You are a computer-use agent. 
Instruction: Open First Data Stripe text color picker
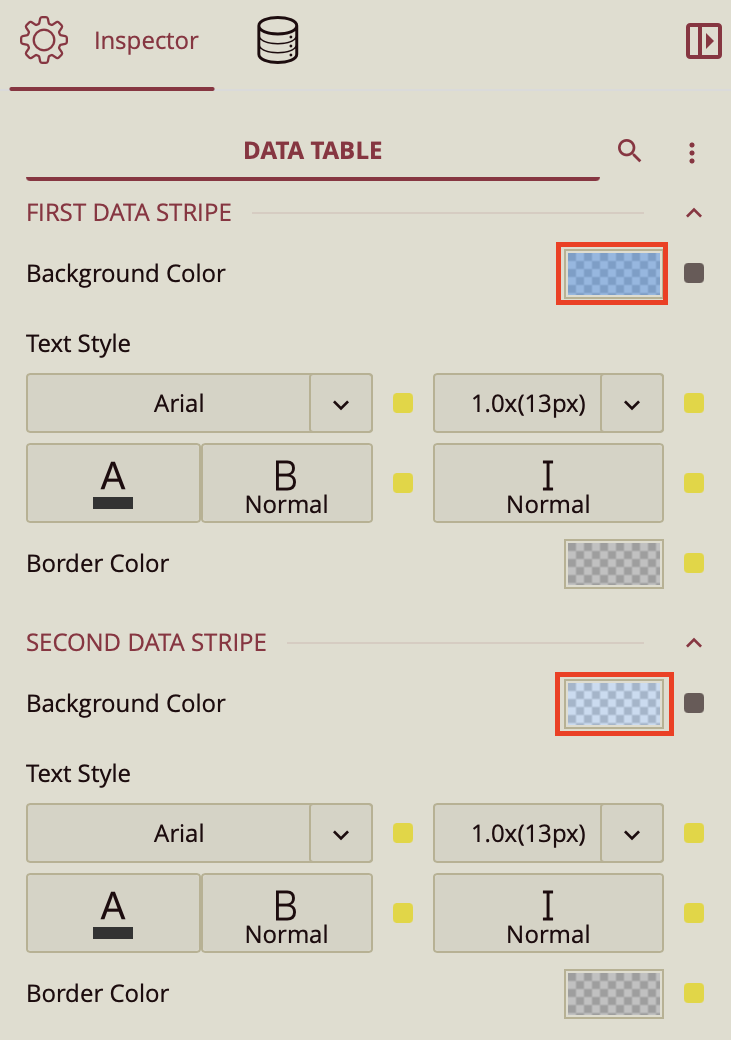coord(113,483)
